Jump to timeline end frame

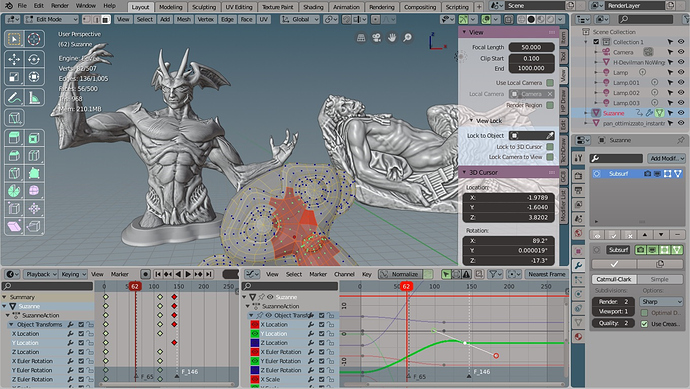[x=209, y=274]
